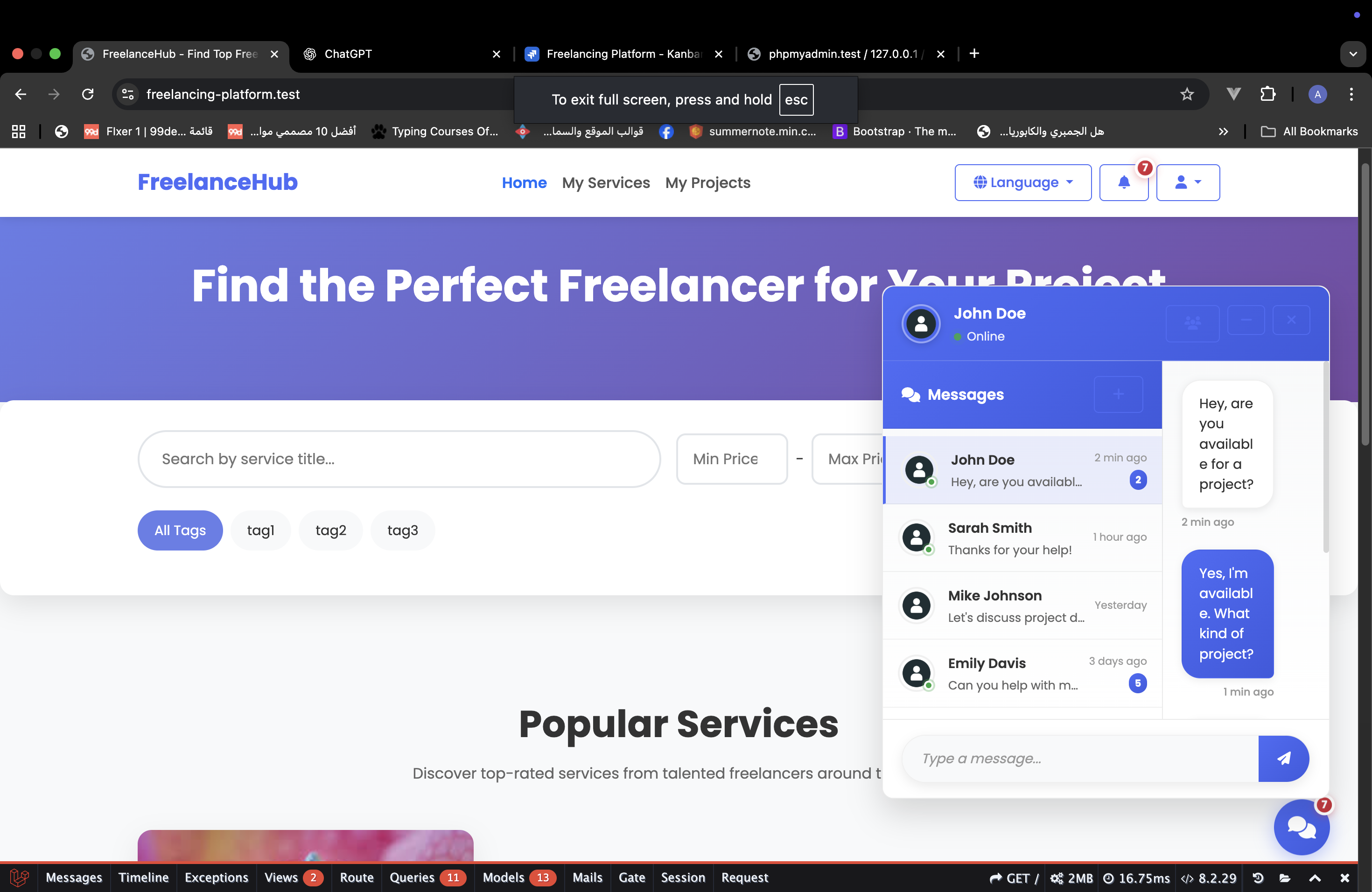Start new conversation with plus button
The image size is (1372, 892).
pos(1118,395)
